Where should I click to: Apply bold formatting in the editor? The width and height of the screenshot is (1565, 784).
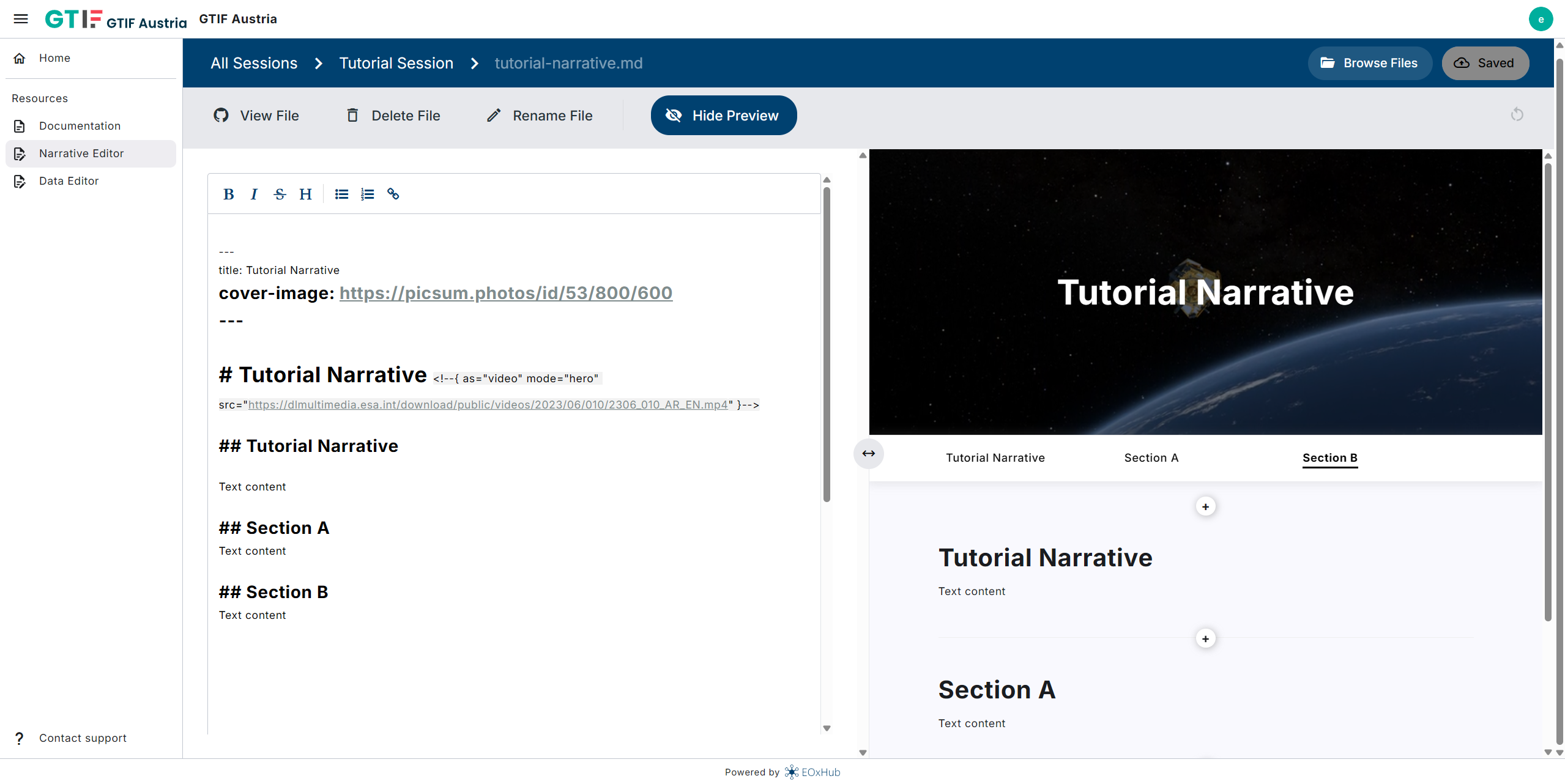228,194
